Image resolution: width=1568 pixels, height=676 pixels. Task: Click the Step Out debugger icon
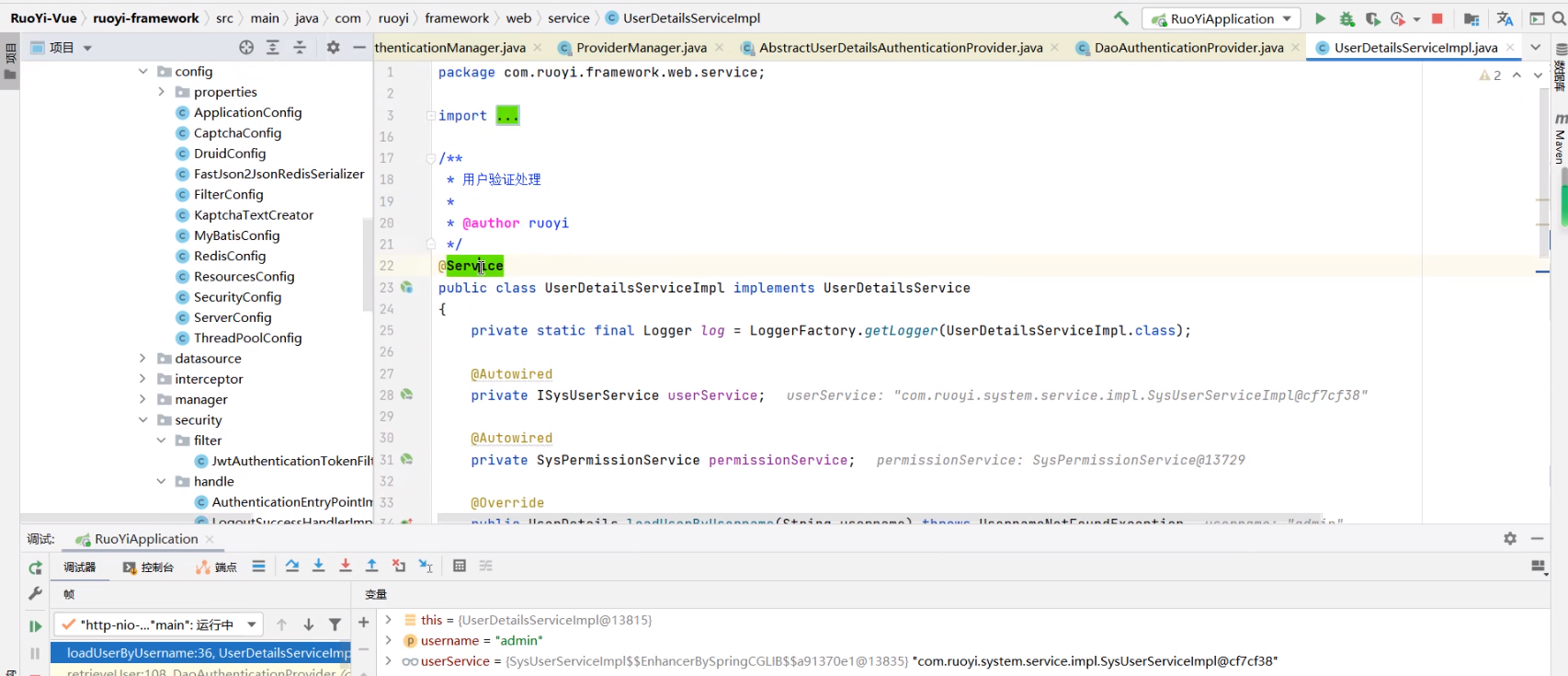372,567
